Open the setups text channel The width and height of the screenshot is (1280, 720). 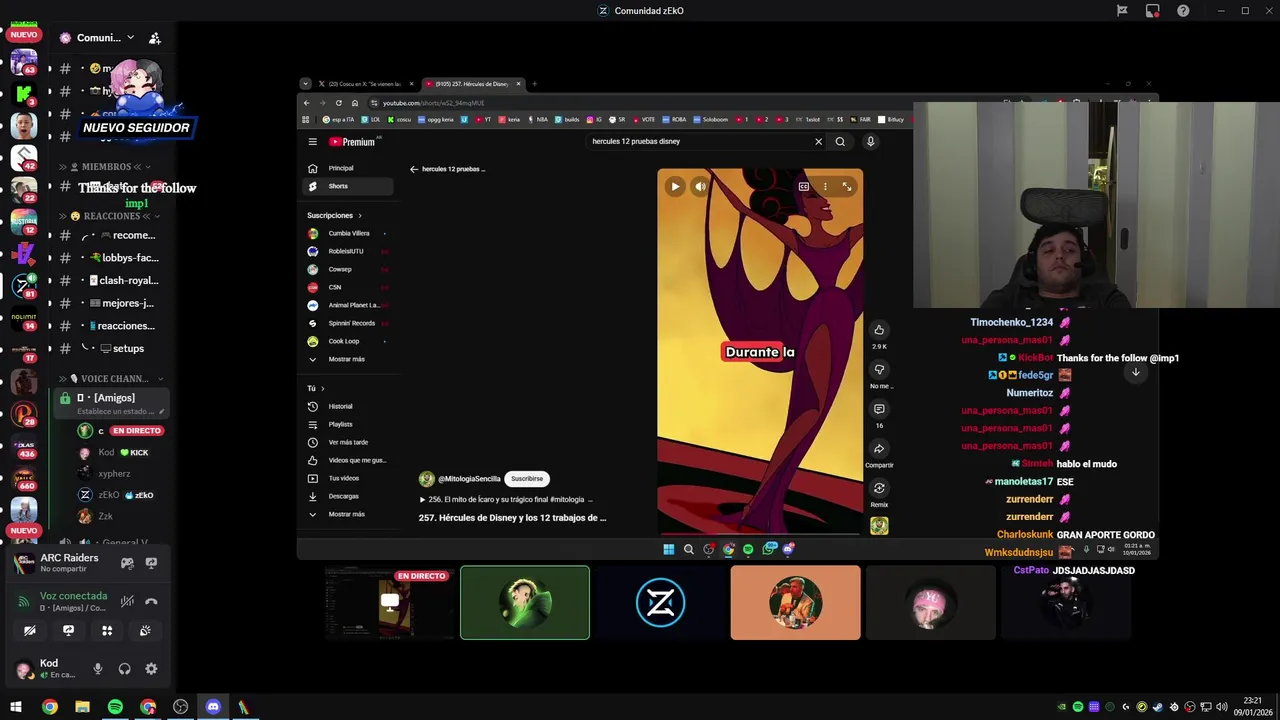pyautogui.click(x=110, y=349)
